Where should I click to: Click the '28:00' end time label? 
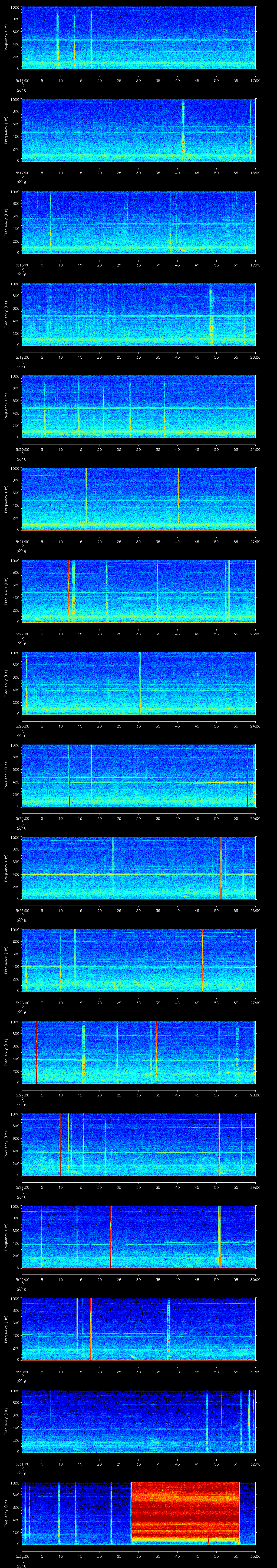click(x=256, y=1095)
